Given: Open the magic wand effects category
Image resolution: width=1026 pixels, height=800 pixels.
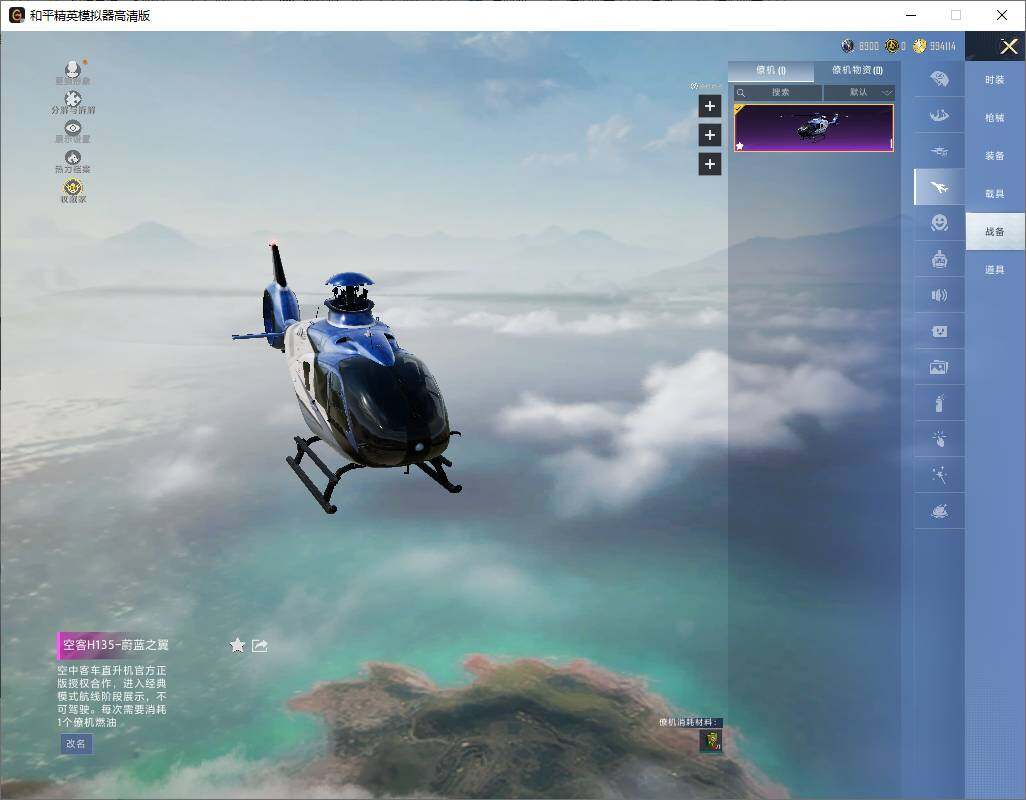Looking at the screenshot, I should coord(939,476).
